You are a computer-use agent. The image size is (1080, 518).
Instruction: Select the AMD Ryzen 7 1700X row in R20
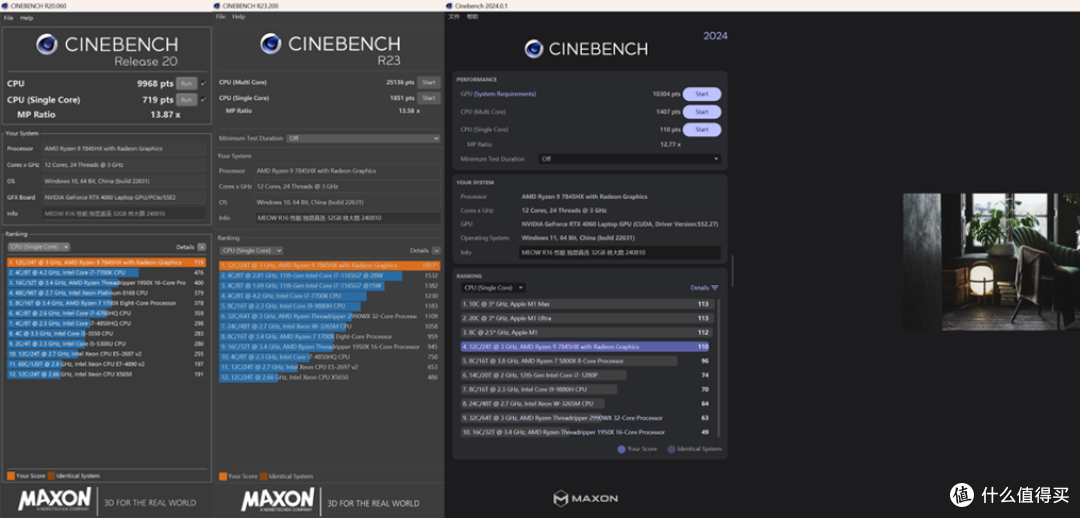click(x=107, y=303)
